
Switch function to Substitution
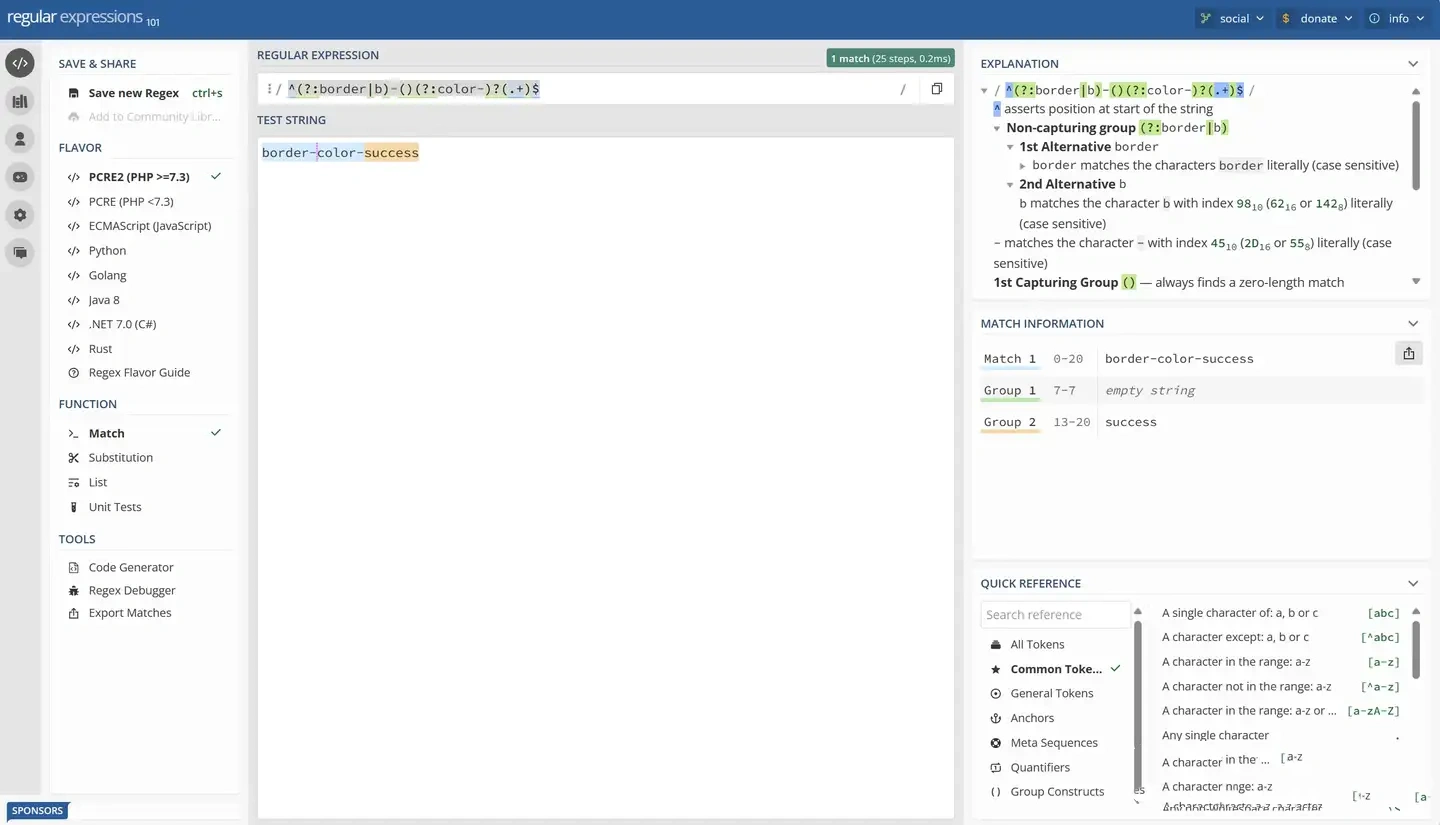tap(120, 458)
